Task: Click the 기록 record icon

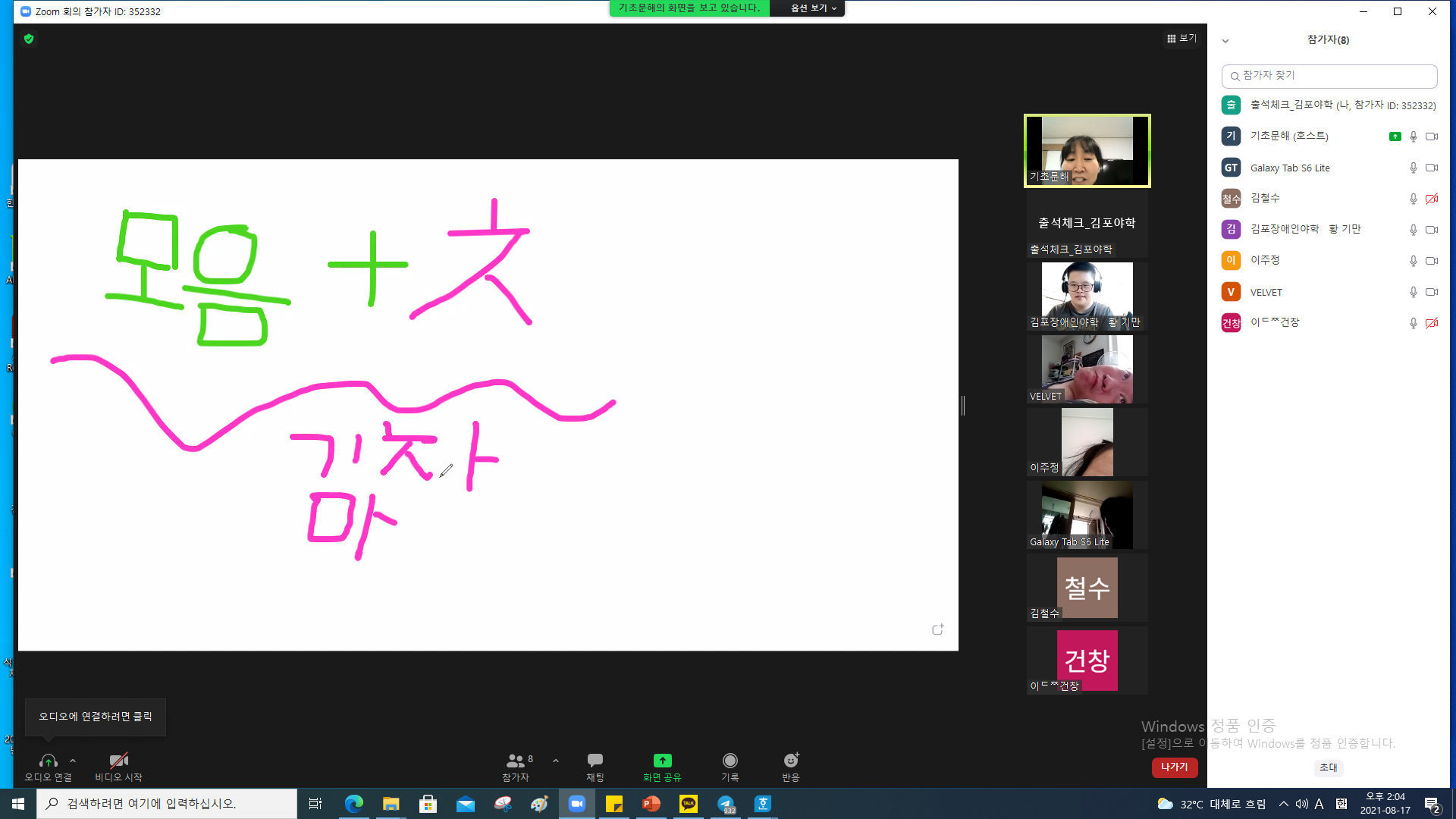Action: [730, 761]
